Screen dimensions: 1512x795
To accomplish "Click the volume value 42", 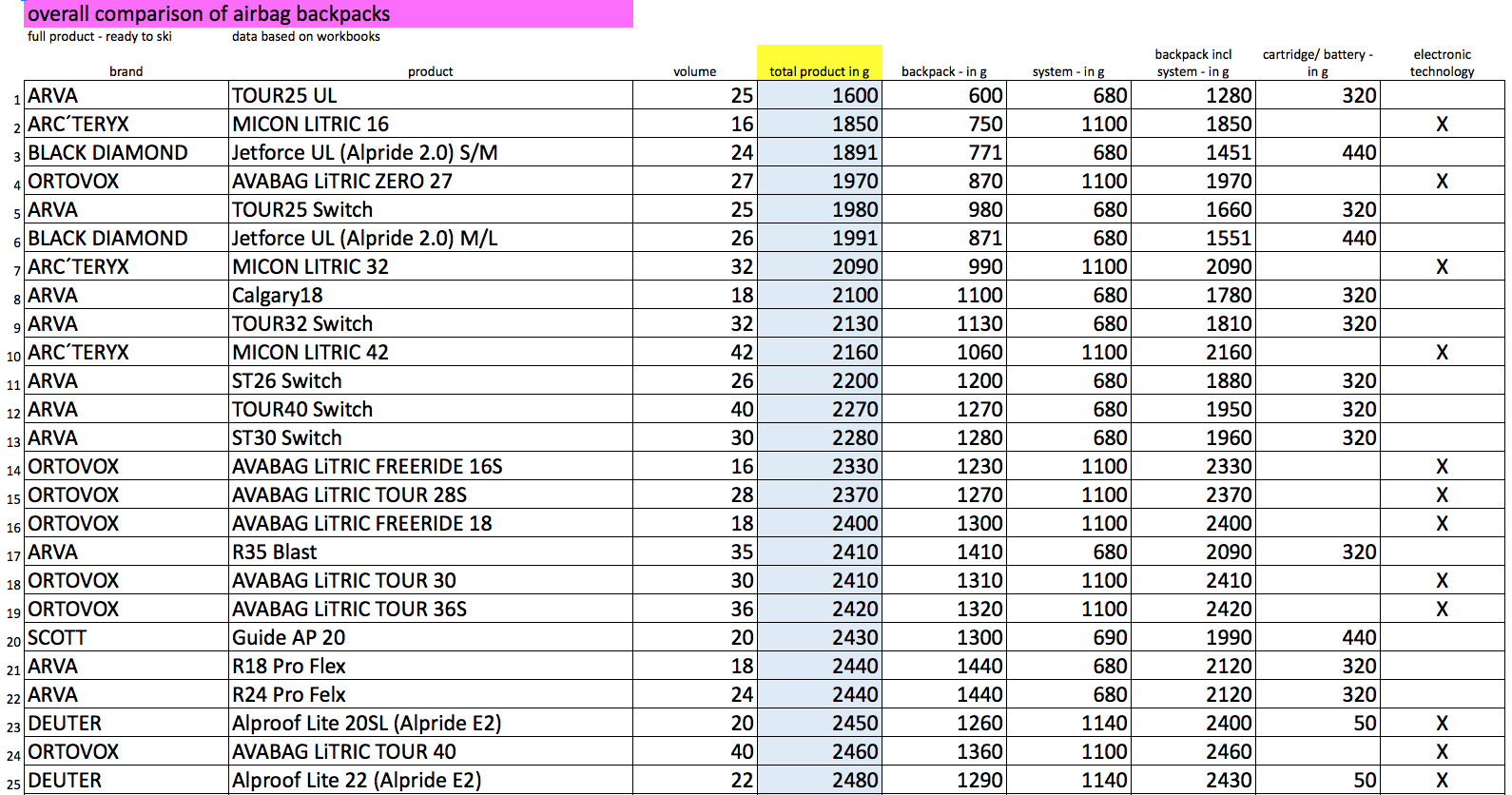I will (742, 352).
